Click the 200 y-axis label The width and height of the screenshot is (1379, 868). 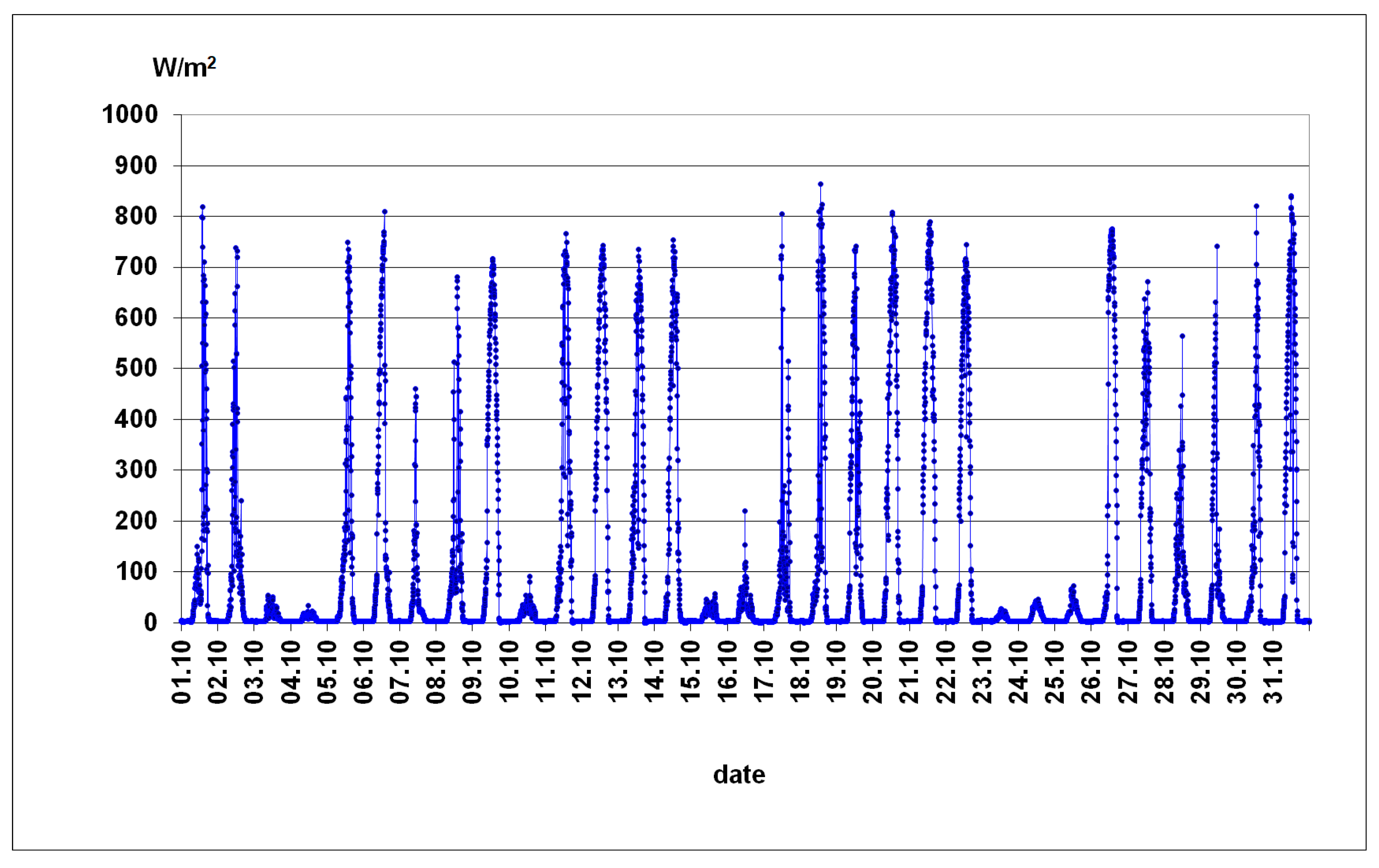coord(136,521)
